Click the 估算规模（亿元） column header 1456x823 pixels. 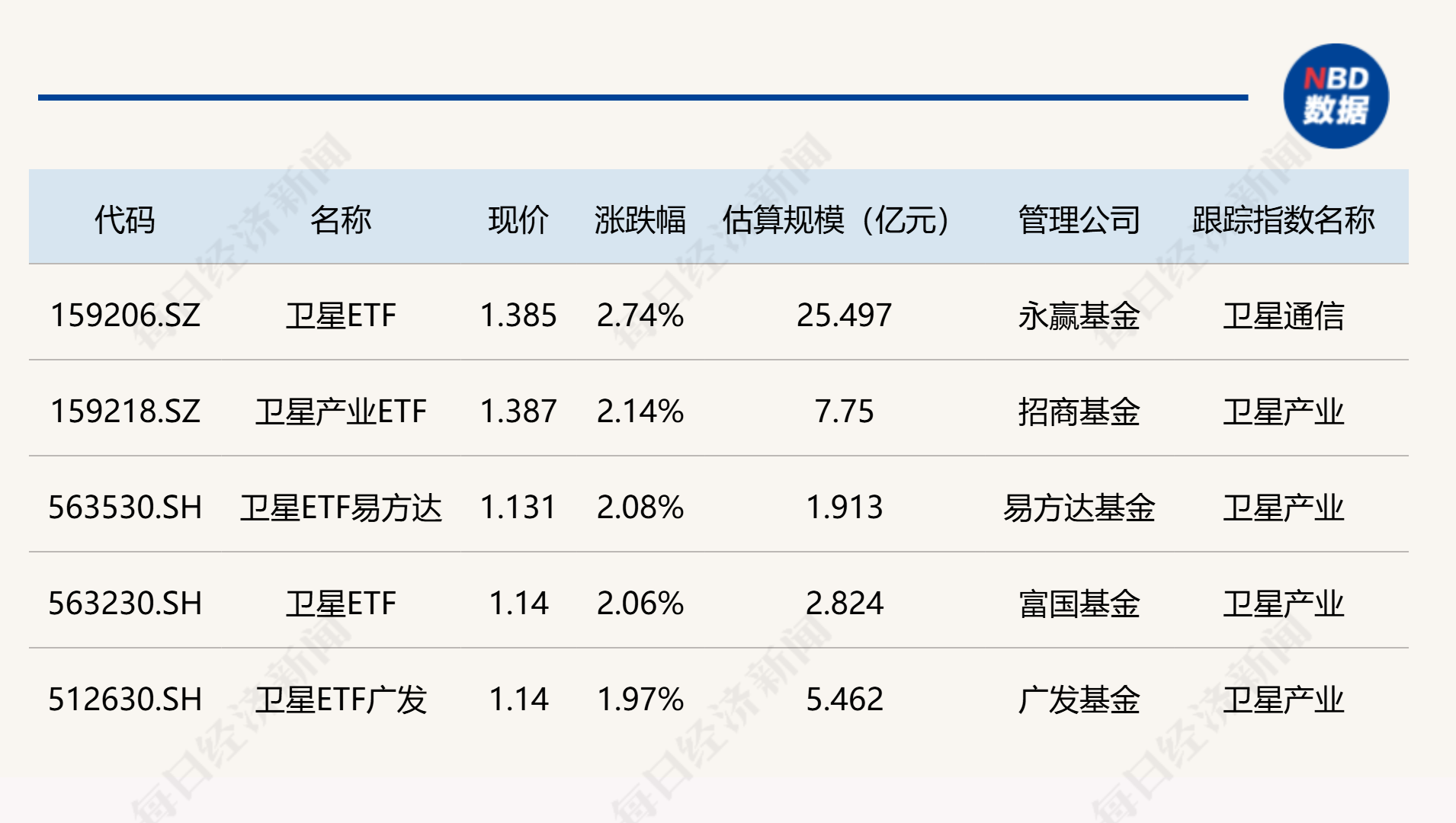(x=837, y=220)
